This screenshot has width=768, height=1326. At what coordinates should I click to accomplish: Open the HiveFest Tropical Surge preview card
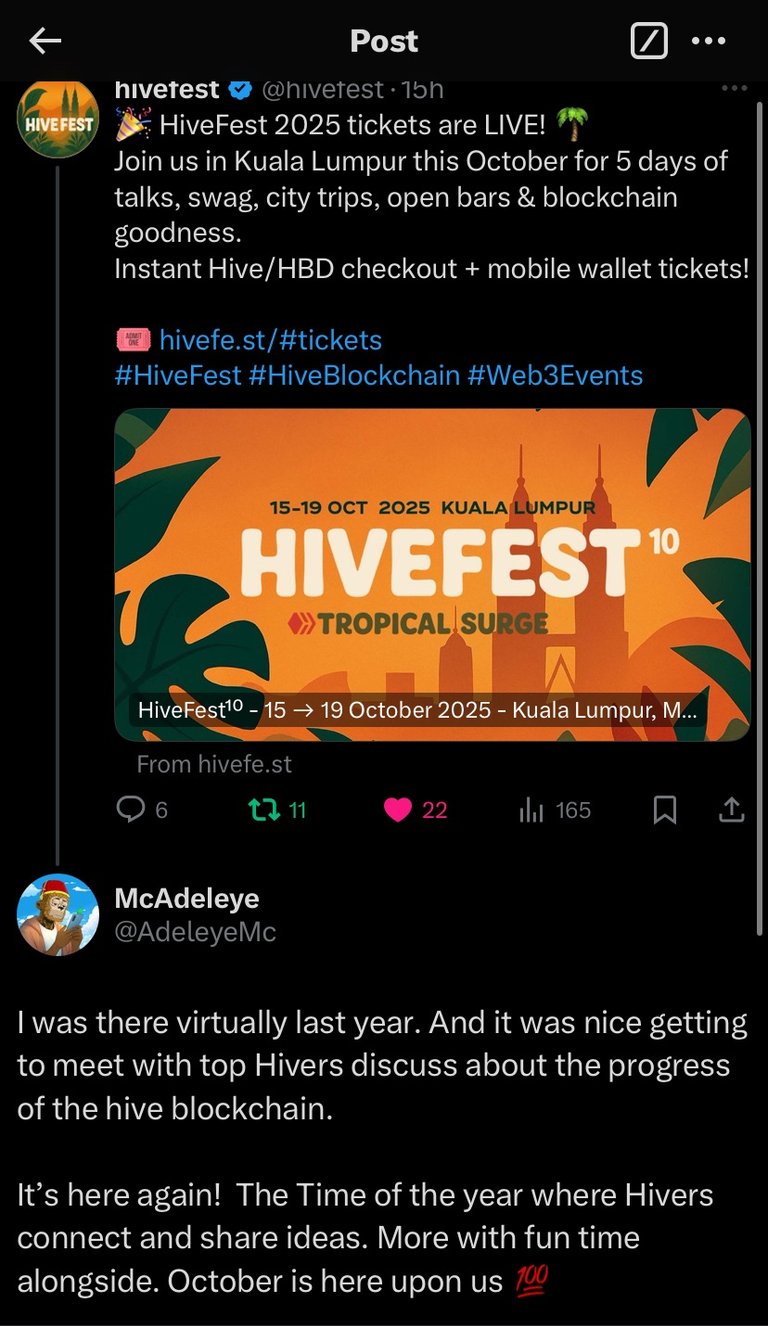[x=432, y=575]
